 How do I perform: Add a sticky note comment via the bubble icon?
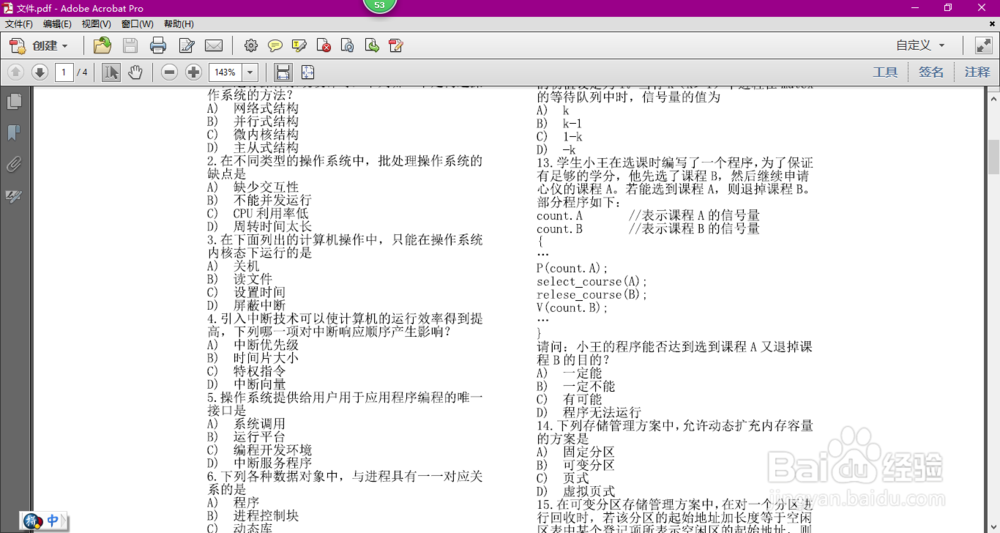275,46
